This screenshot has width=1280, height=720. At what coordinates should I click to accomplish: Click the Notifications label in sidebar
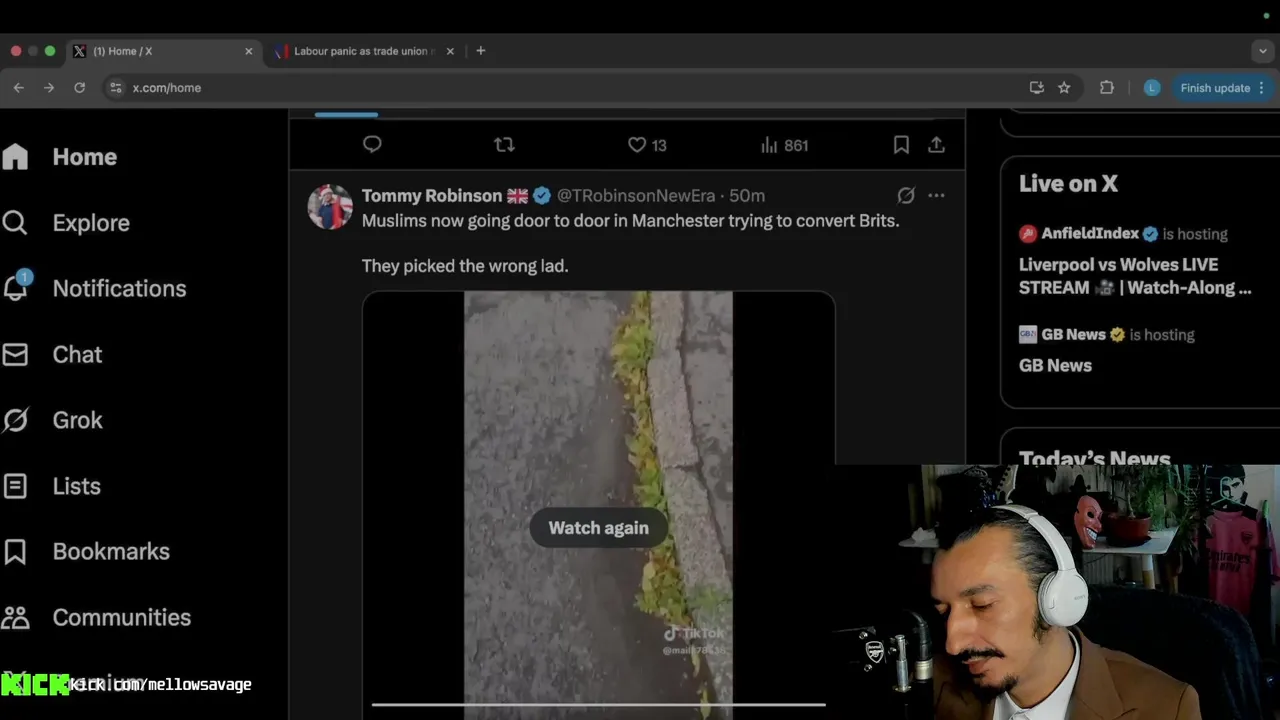119,288
